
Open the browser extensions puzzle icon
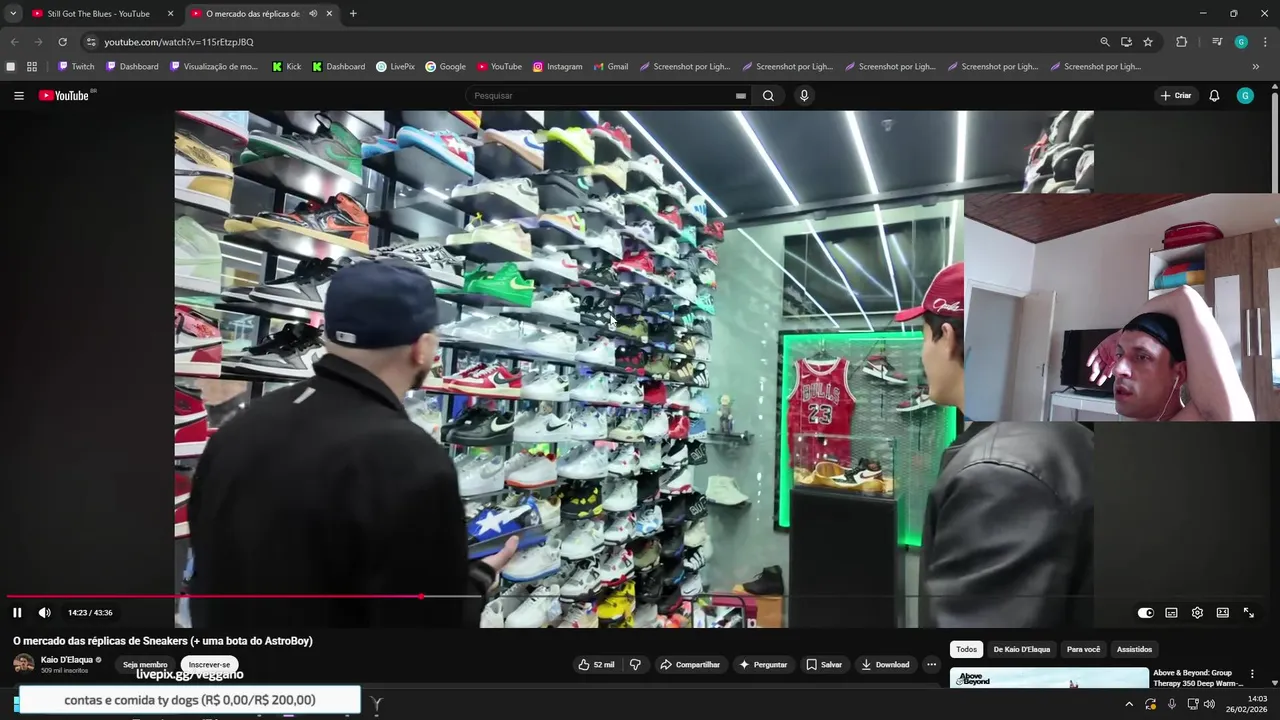pyautogui.click(x=1181, y=42)
